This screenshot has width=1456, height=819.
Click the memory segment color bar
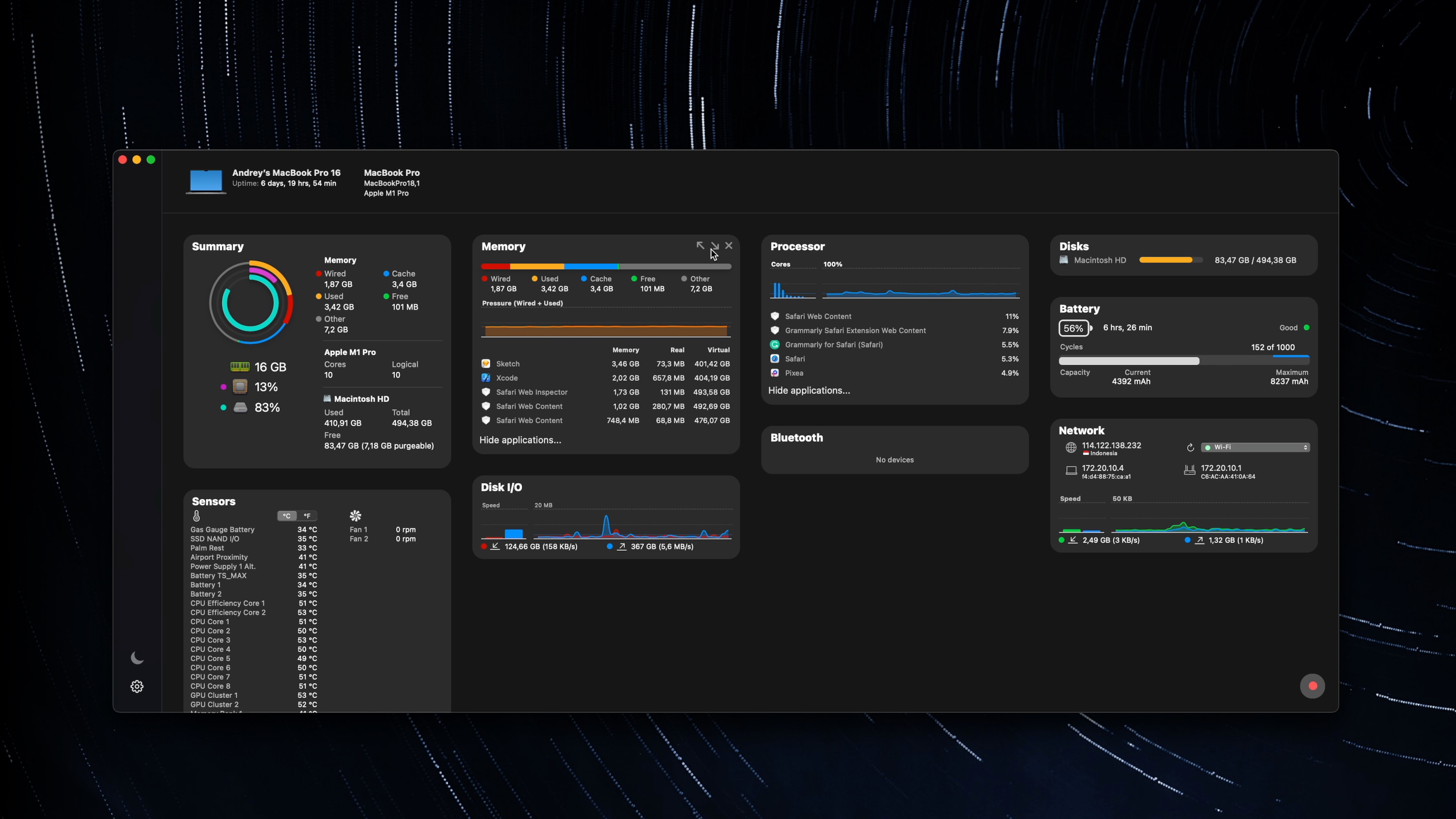[x=606, y=266]
